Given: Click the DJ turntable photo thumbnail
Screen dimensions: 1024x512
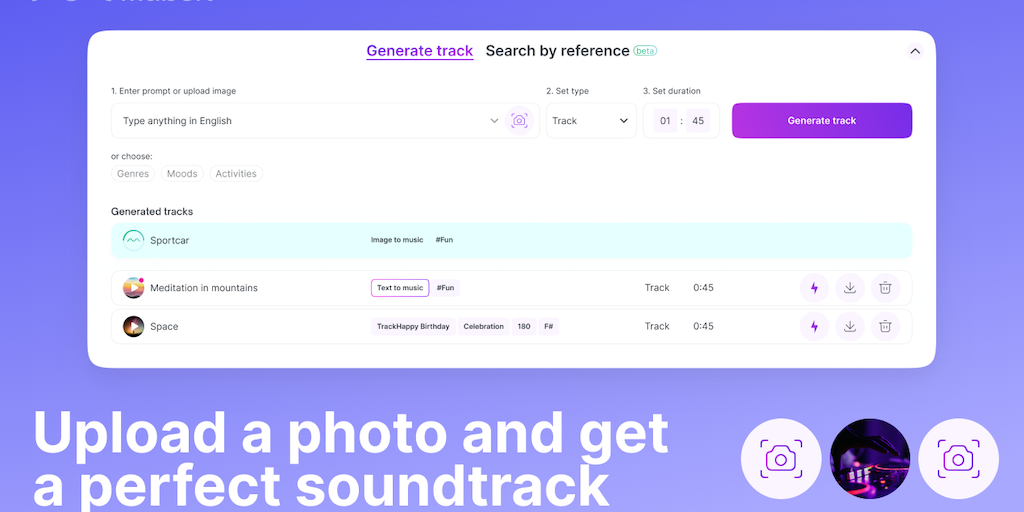Looking at the screenshot, I should coord(870,459).
